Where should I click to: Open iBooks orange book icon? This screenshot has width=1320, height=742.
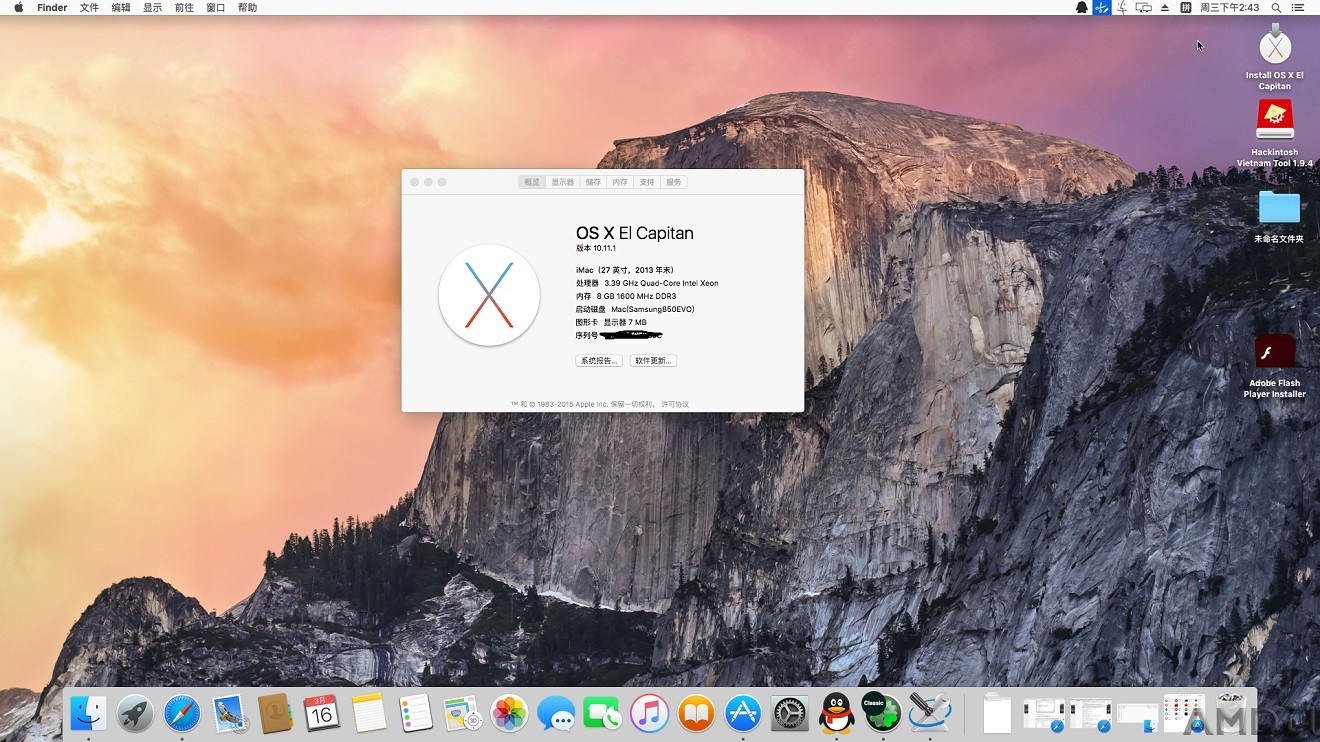696,714
